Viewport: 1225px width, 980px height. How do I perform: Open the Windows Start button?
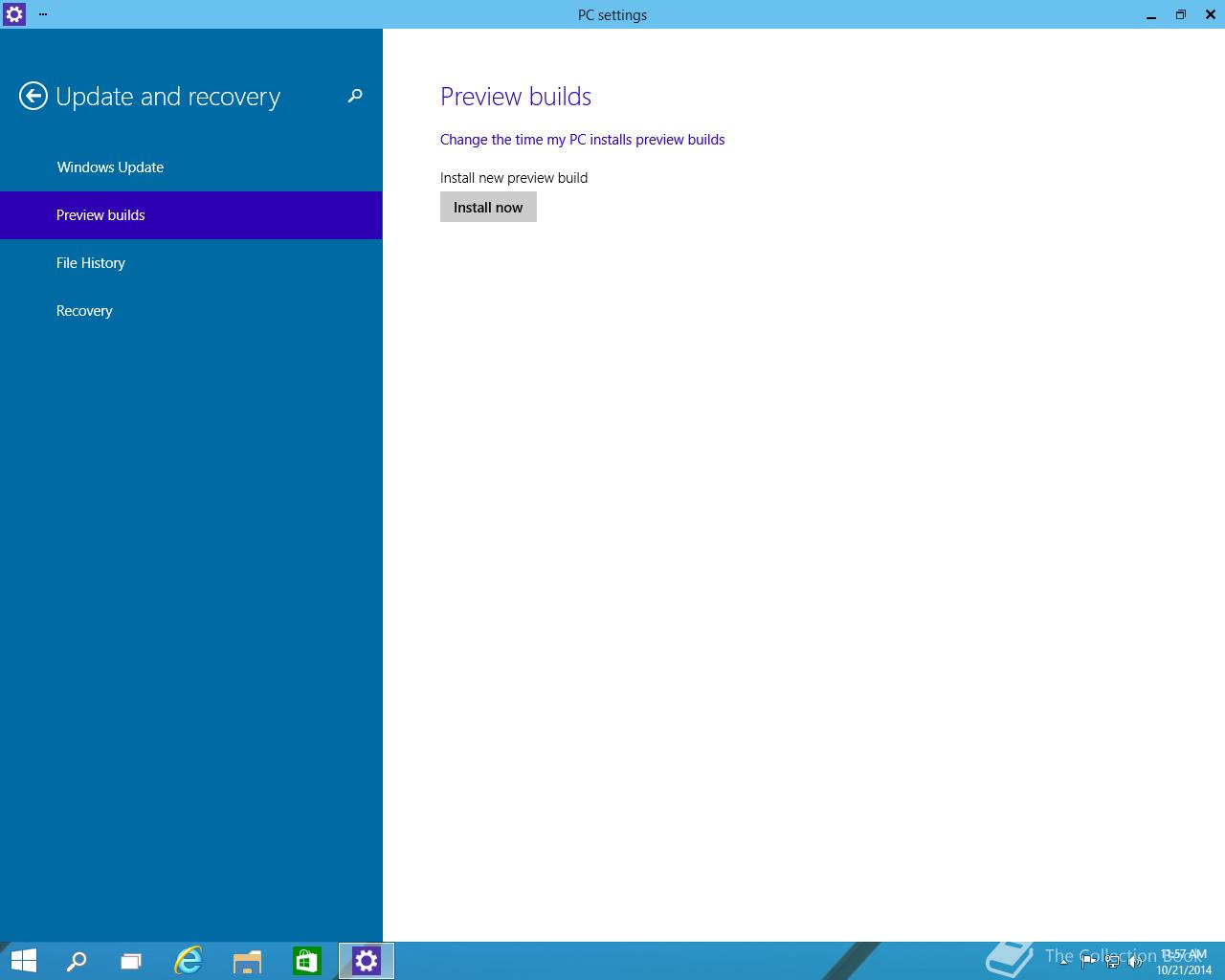(x=23, y=961)
